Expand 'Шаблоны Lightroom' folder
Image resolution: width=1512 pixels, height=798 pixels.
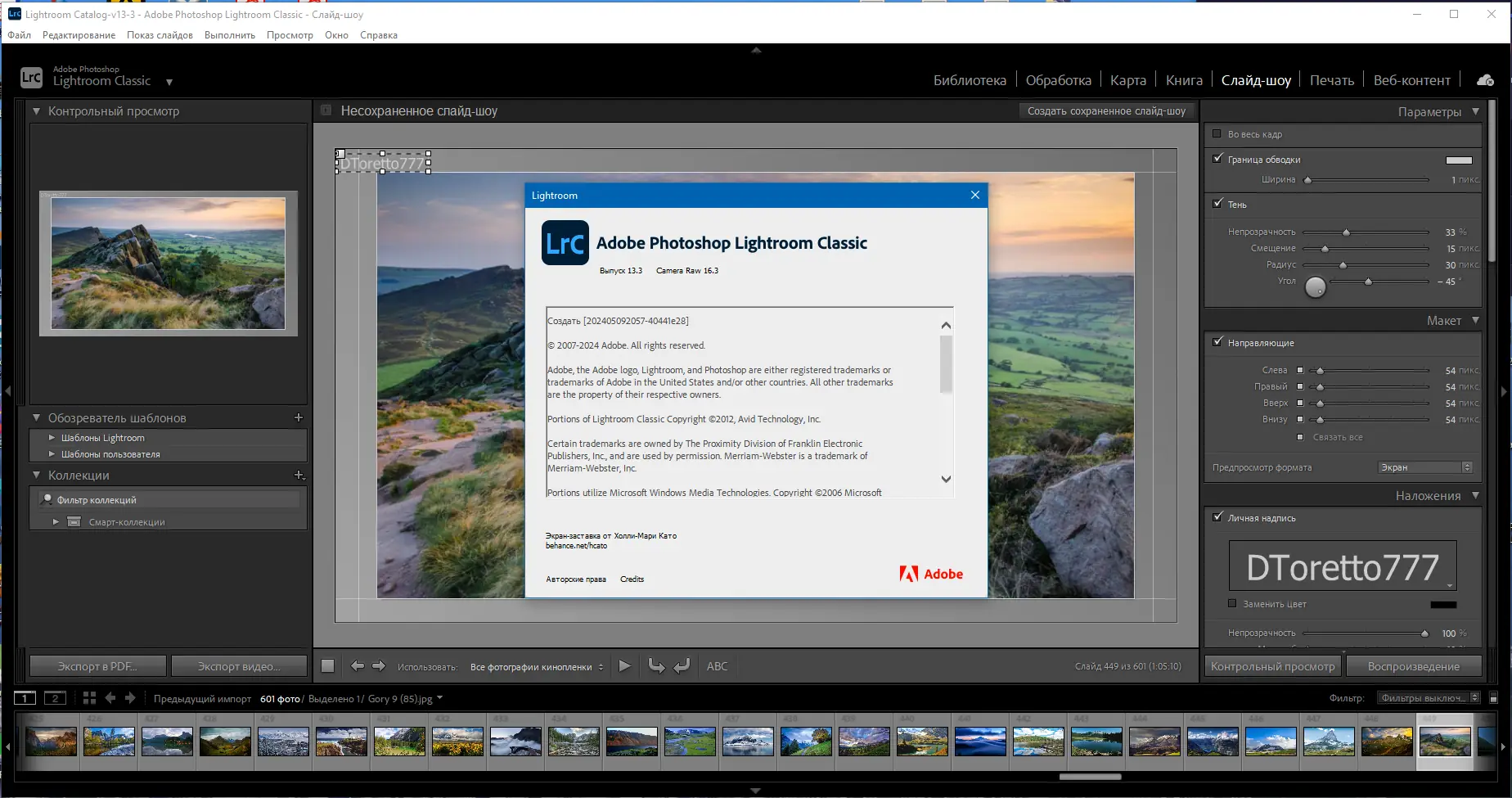52,438
